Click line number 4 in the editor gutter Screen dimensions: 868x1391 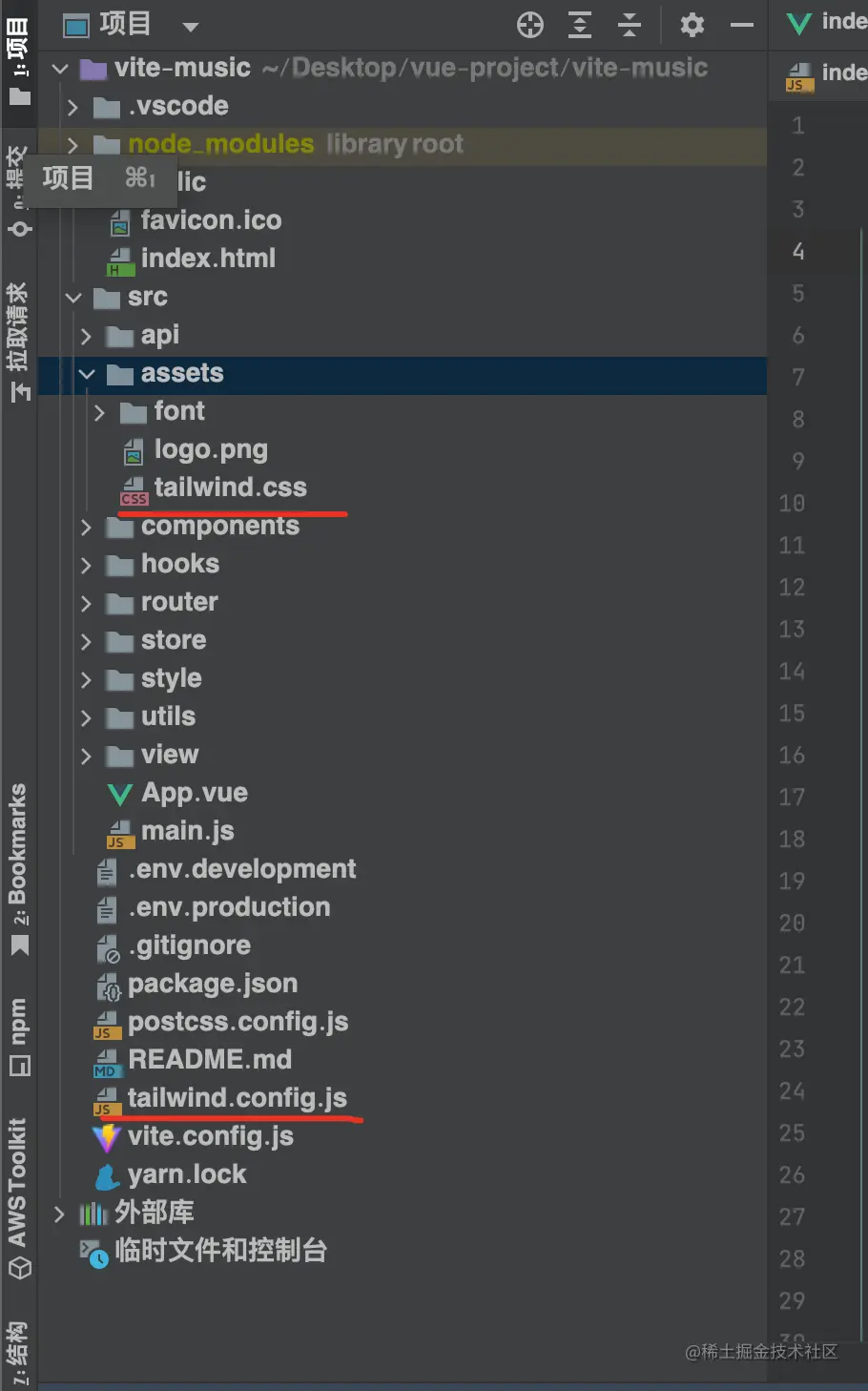tap(797, 251)
